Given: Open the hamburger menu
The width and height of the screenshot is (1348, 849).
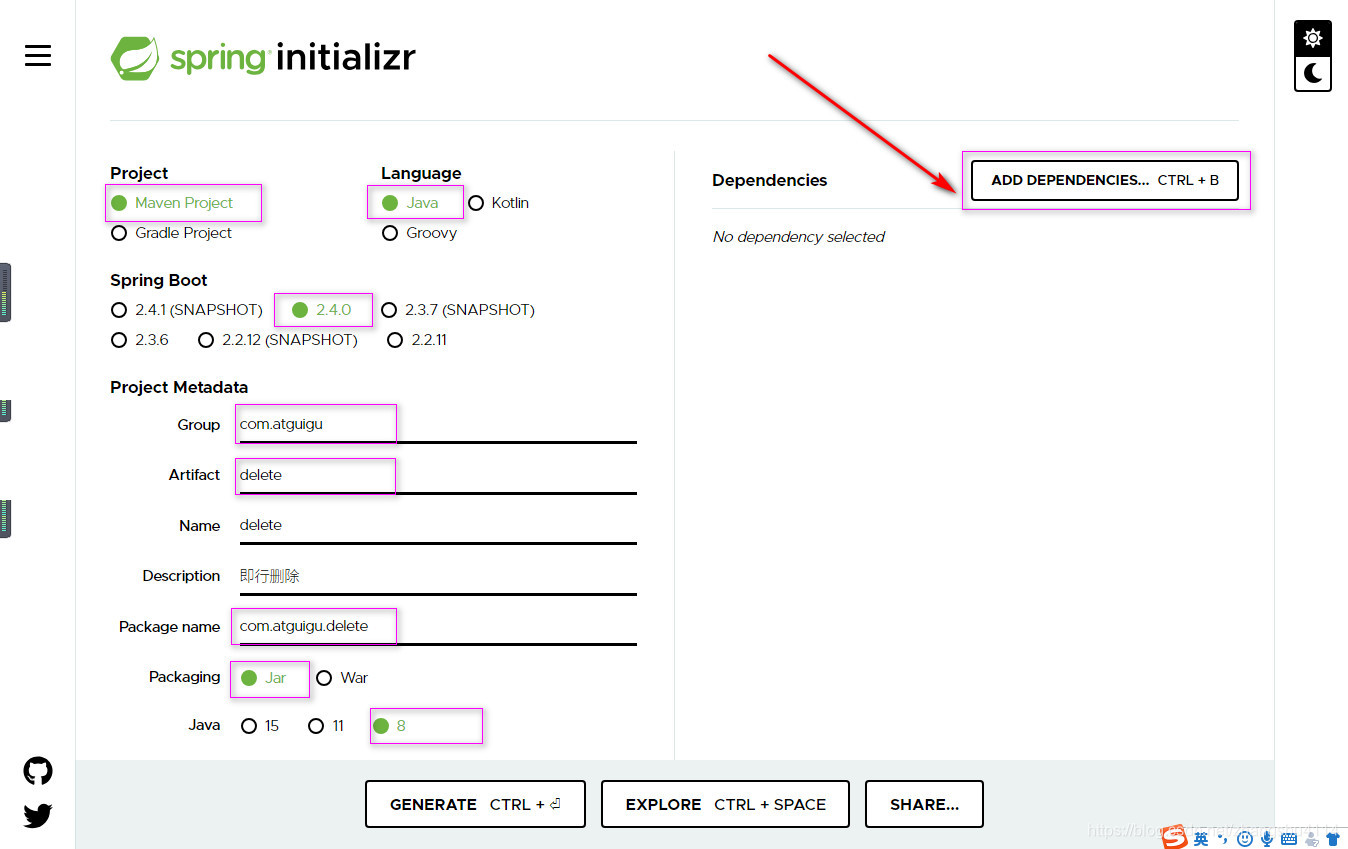Looking at the screenshot, I should 38,56.
